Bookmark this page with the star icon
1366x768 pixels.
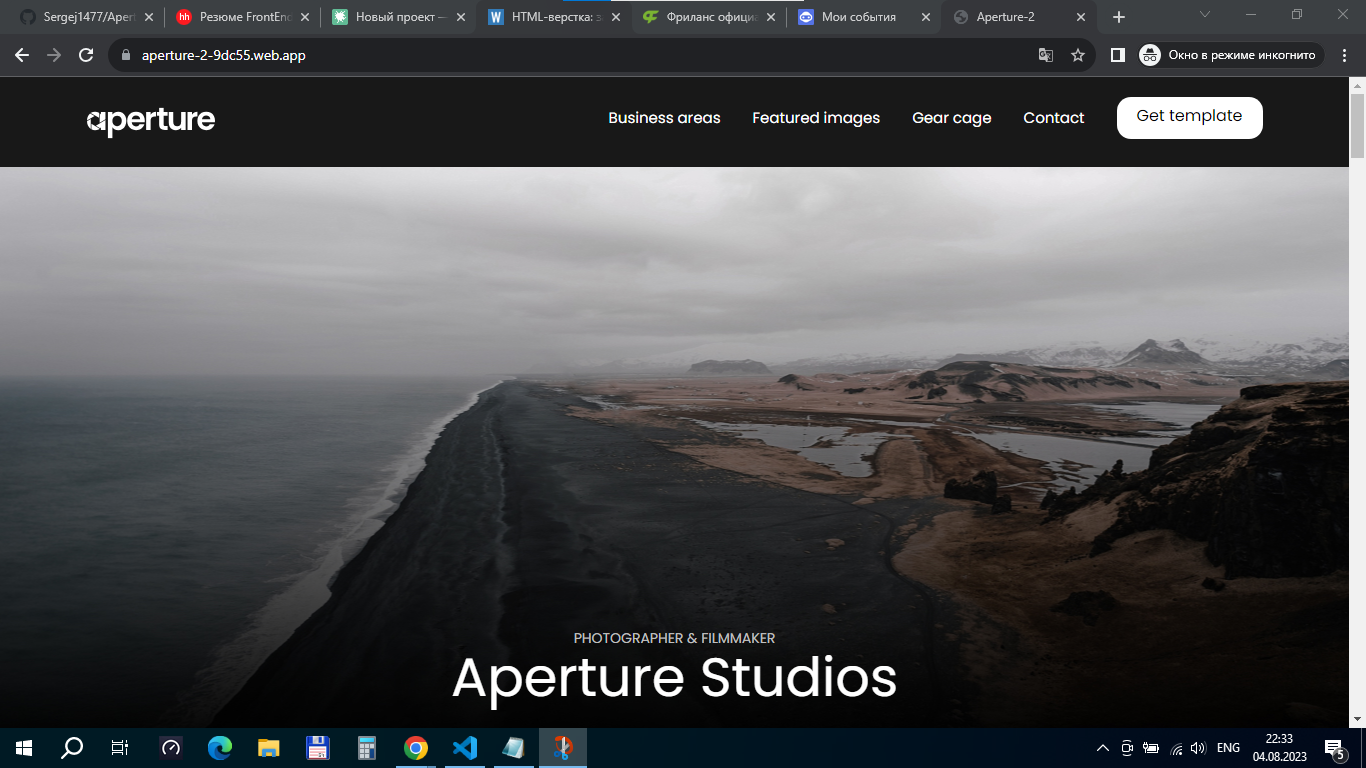(1078, 55)
